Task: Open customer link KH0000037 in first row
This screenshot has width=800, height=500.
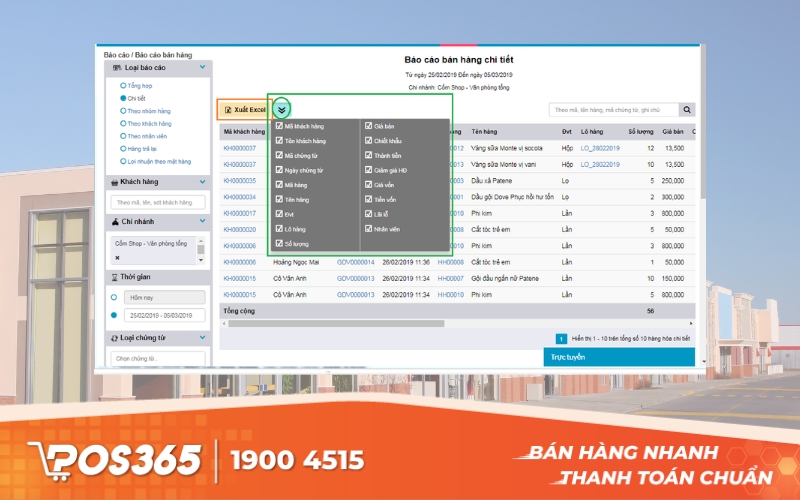Action: 240,148
